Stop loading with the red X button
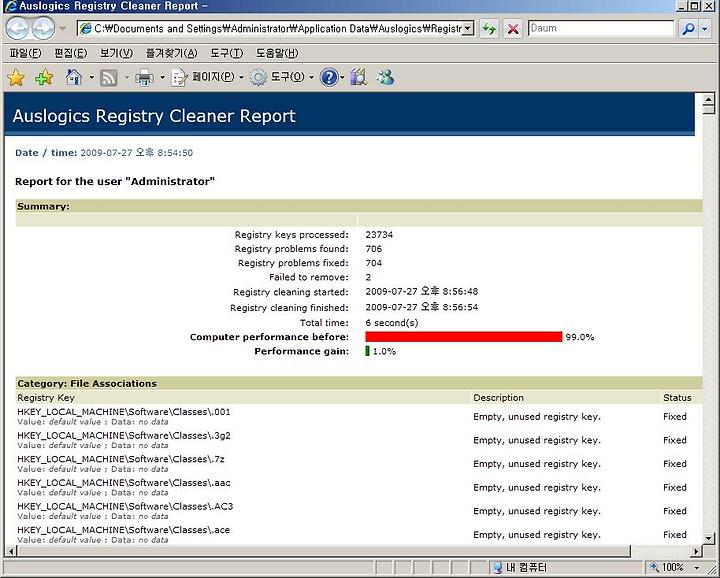Screen dimensions: 720x578 513,29
